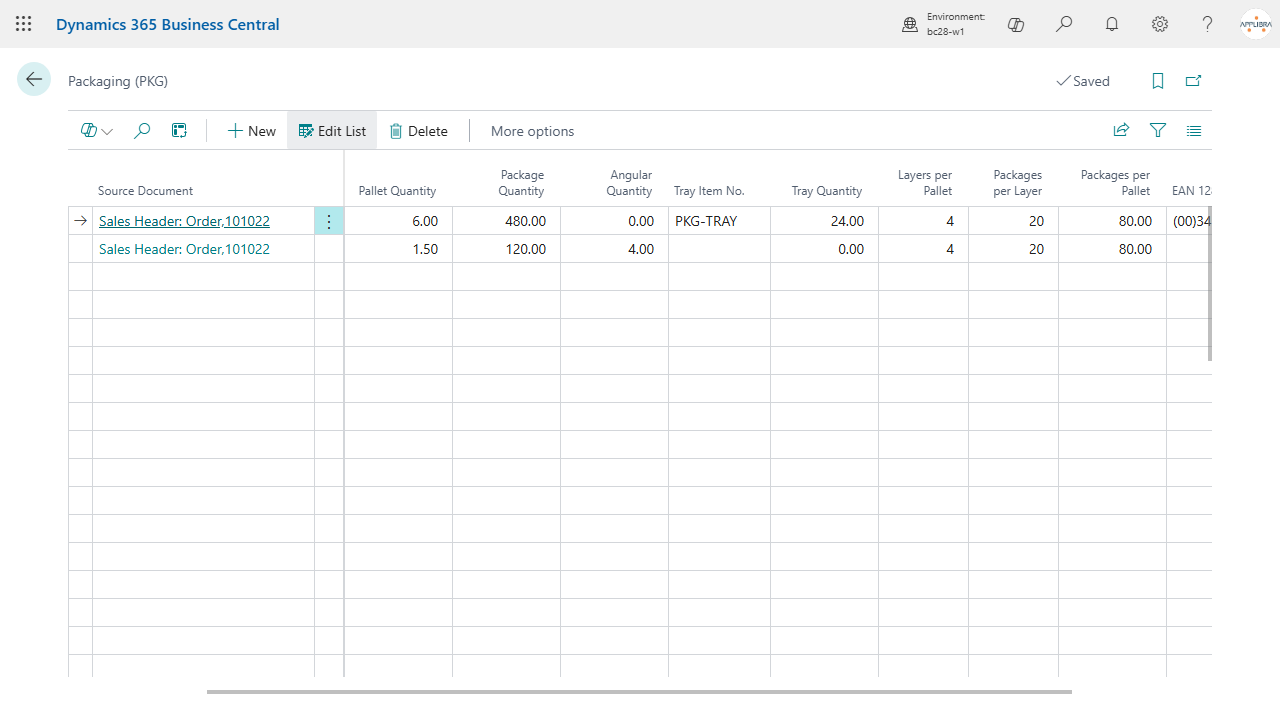This screenshot has width=1280, height=720.
Task: Open the first Sales Header: Order,101022 link
Action: point(184,221)
